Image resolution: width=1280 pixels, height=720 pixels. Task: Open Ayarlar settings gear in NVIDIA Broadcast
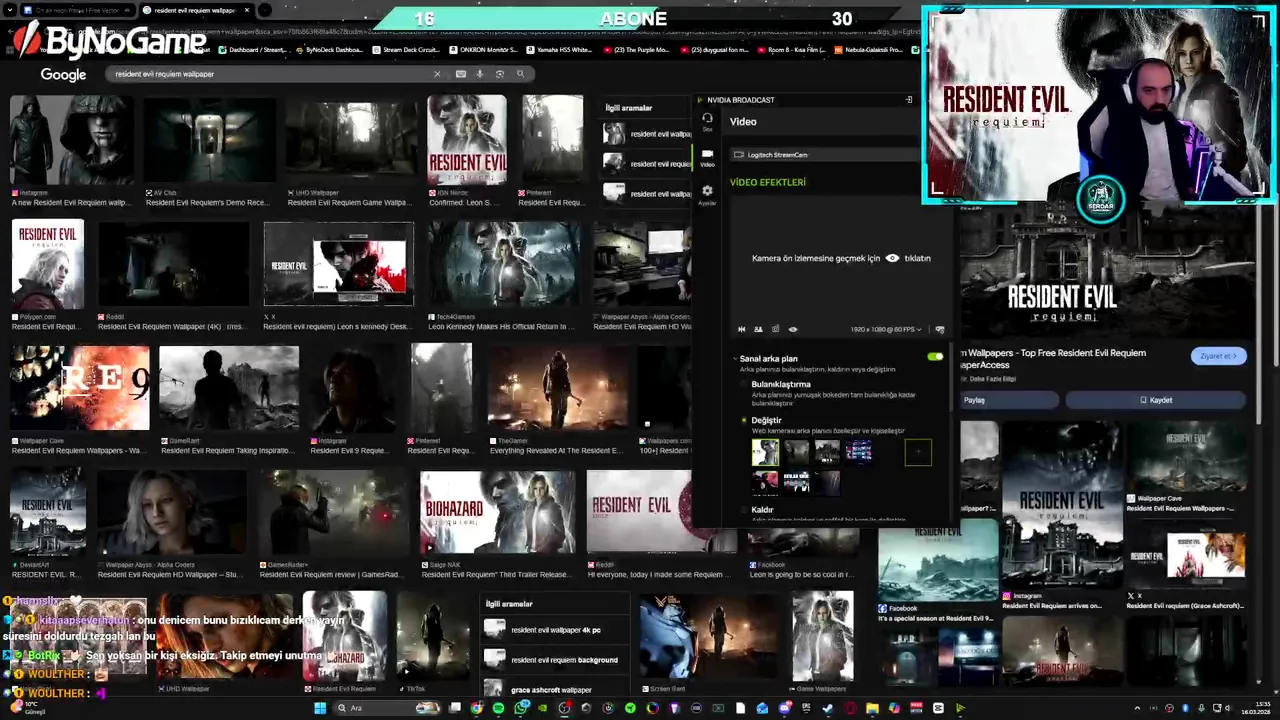pos(707,193)
